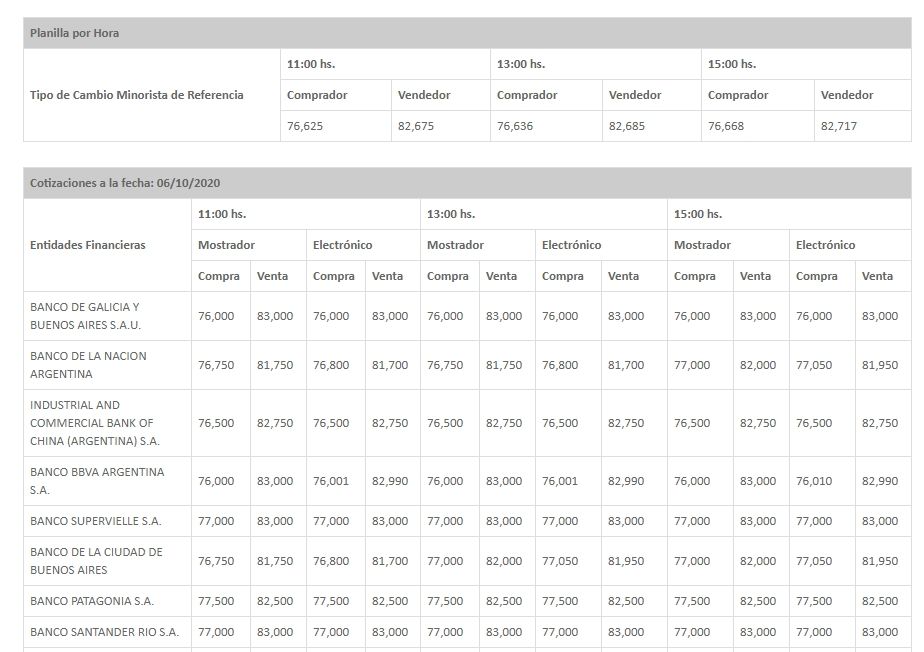Viewport: 924px width, 652px height.
Task: Click 'Cotizaciones a la fecha: 06/10/2020' heading
Action: click(x=125, y=183)
